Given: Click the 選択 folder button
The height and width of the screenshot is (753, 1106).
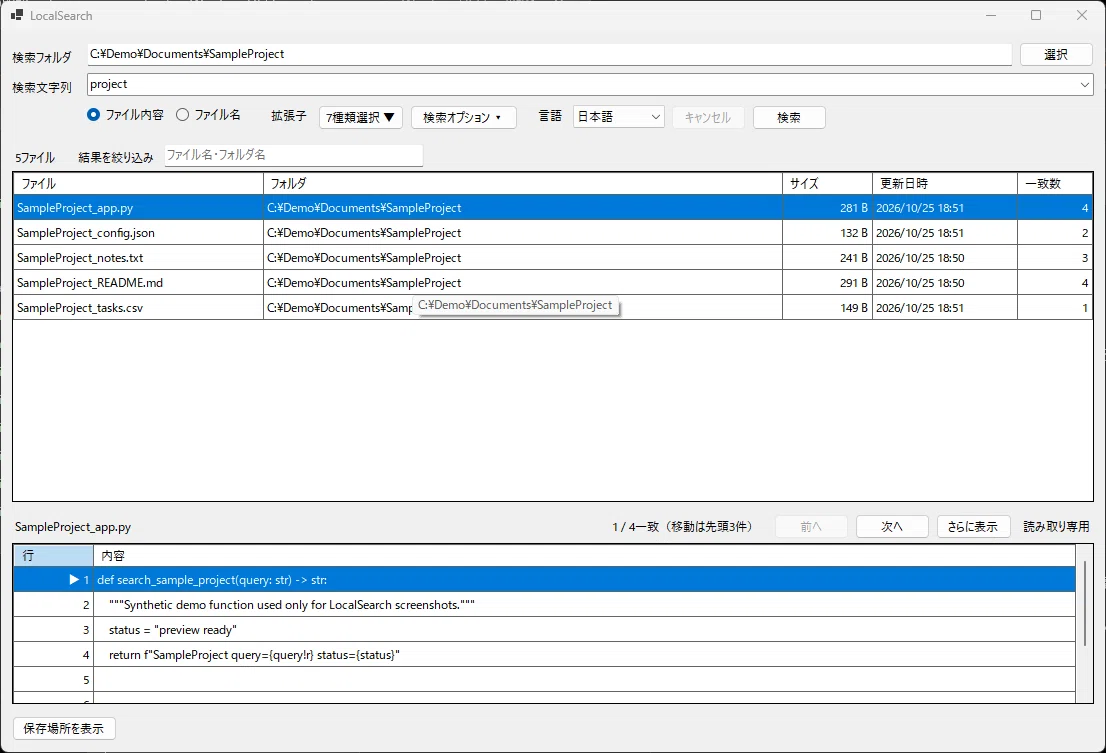Looking at the screenshot, I should (x=1056, y=54).
